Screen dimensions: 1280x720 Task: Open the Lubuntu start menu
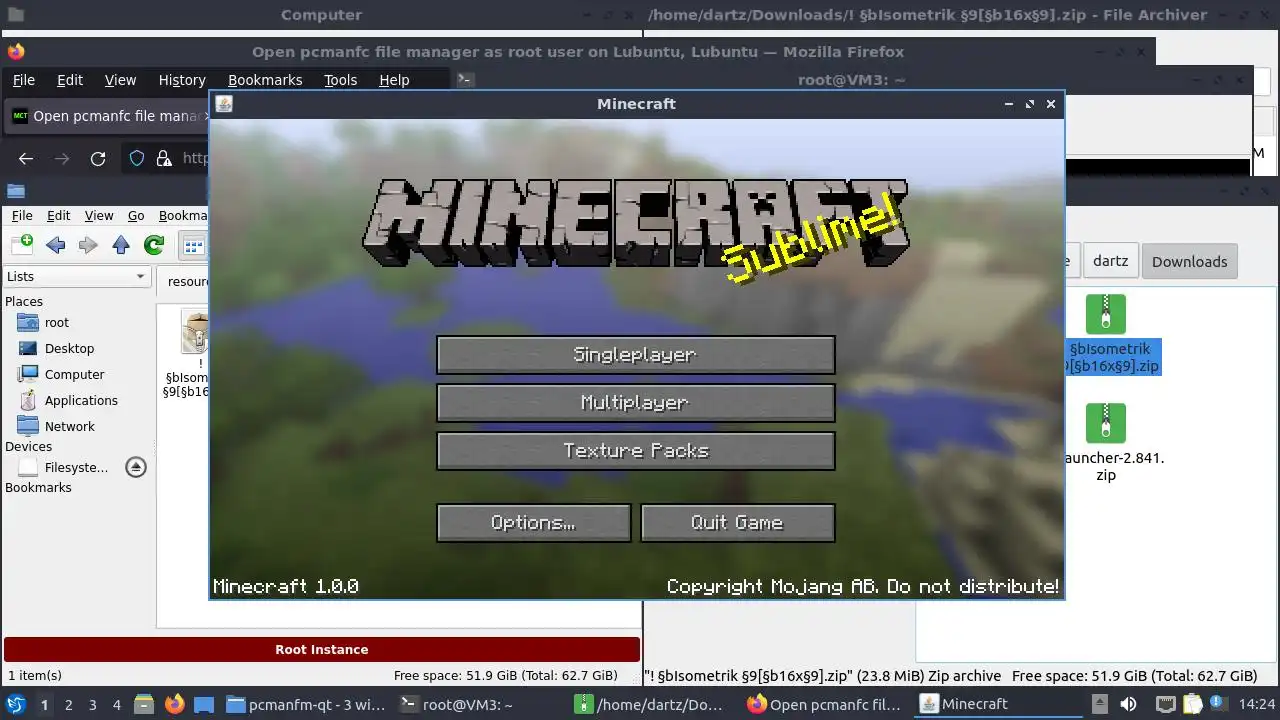tap(16, 704)
